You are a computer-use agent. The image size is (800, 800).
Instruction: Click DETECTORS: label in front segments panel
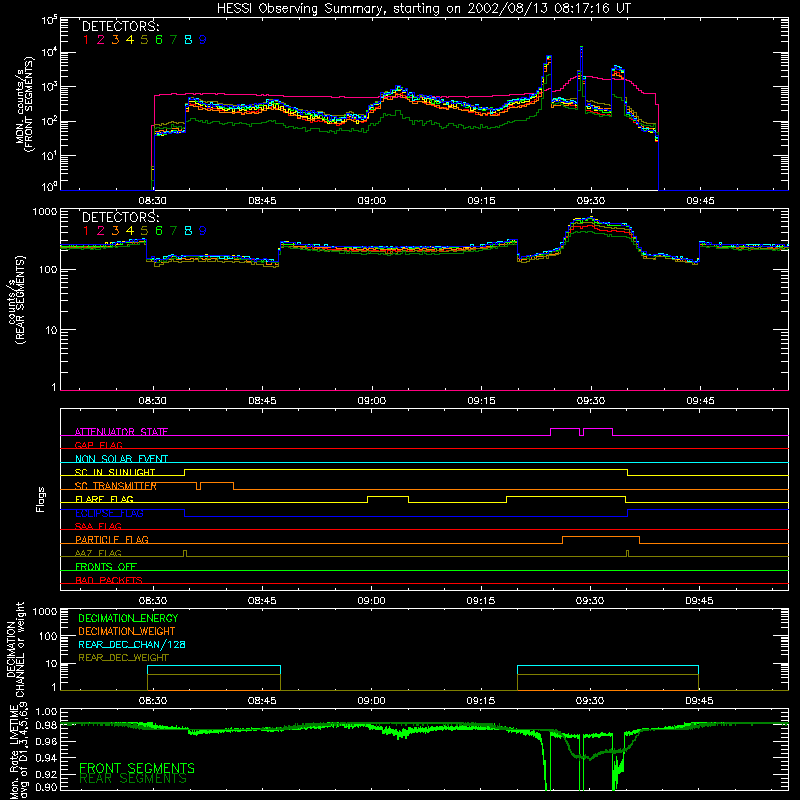[120, 27]
